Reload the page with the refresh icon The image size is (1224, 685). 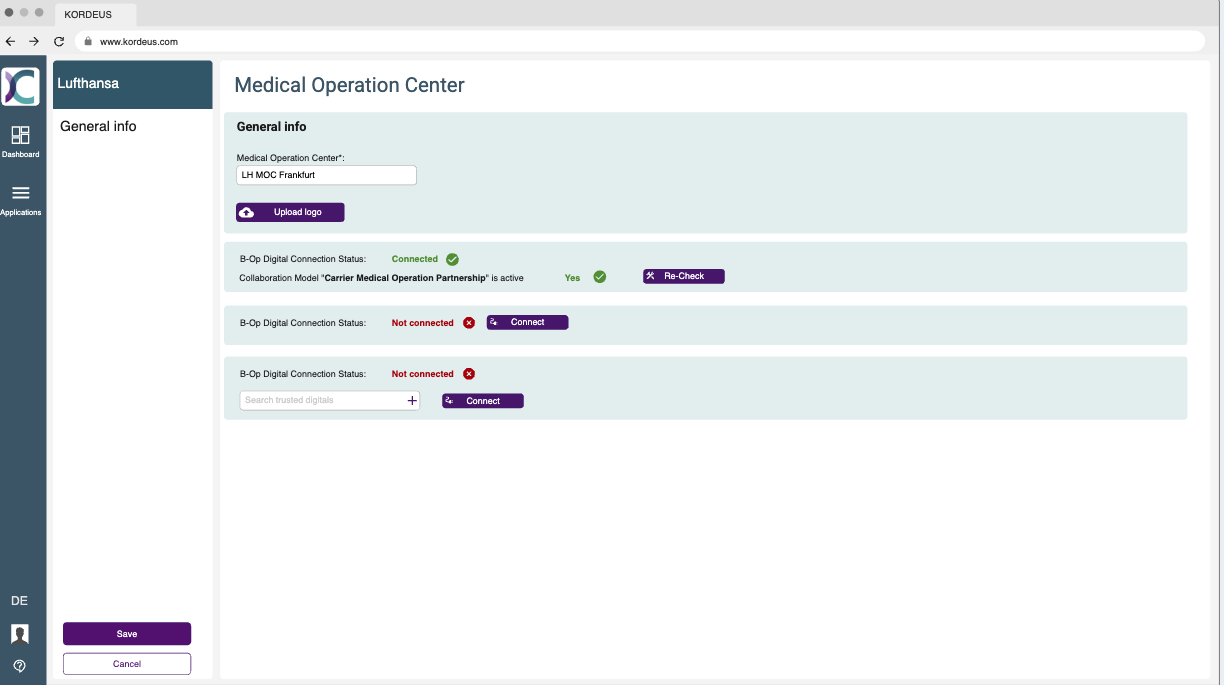pos(59,41)
